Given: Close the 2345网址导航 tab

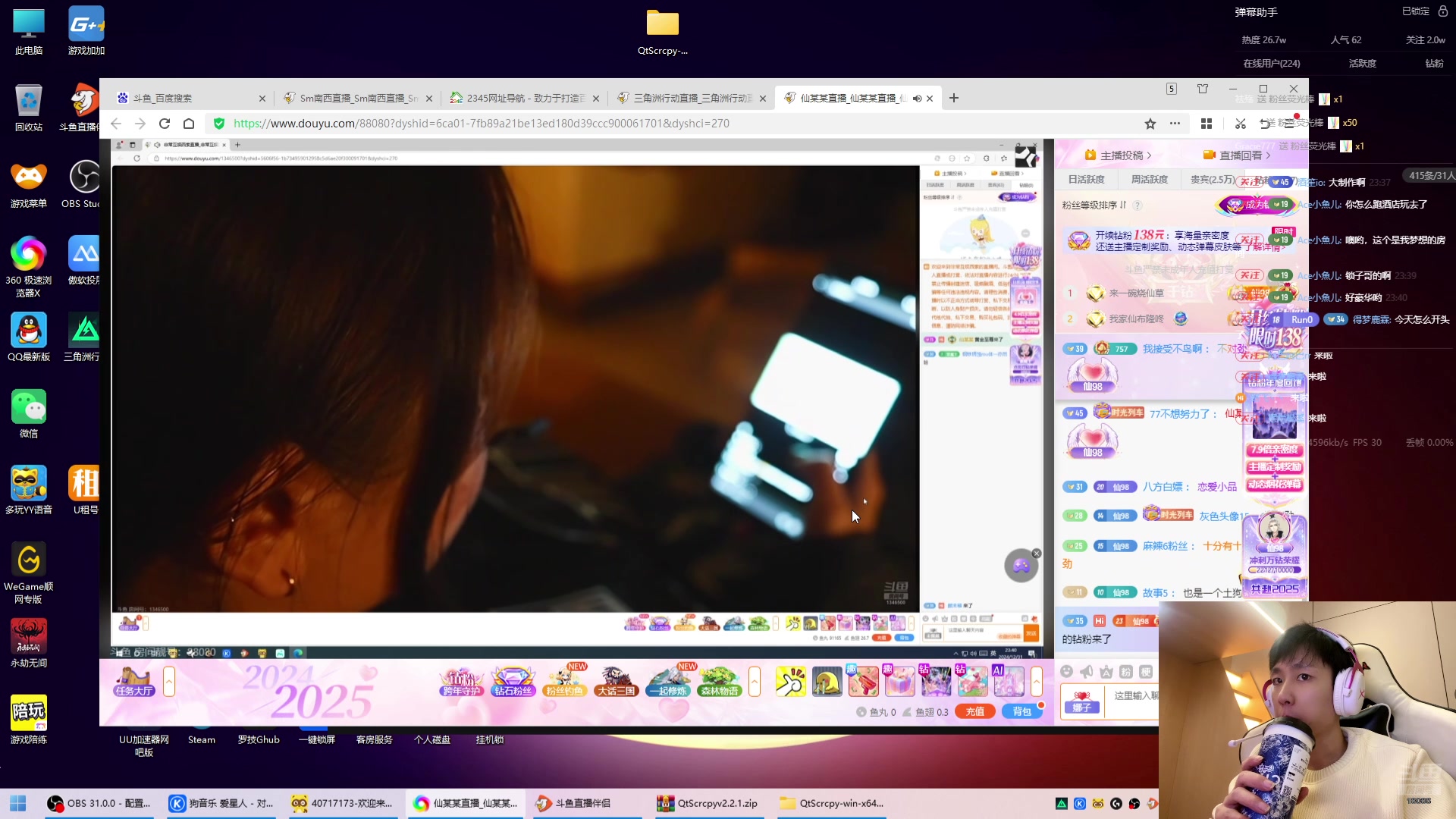Looking at the screenshot, I should 596,99.
